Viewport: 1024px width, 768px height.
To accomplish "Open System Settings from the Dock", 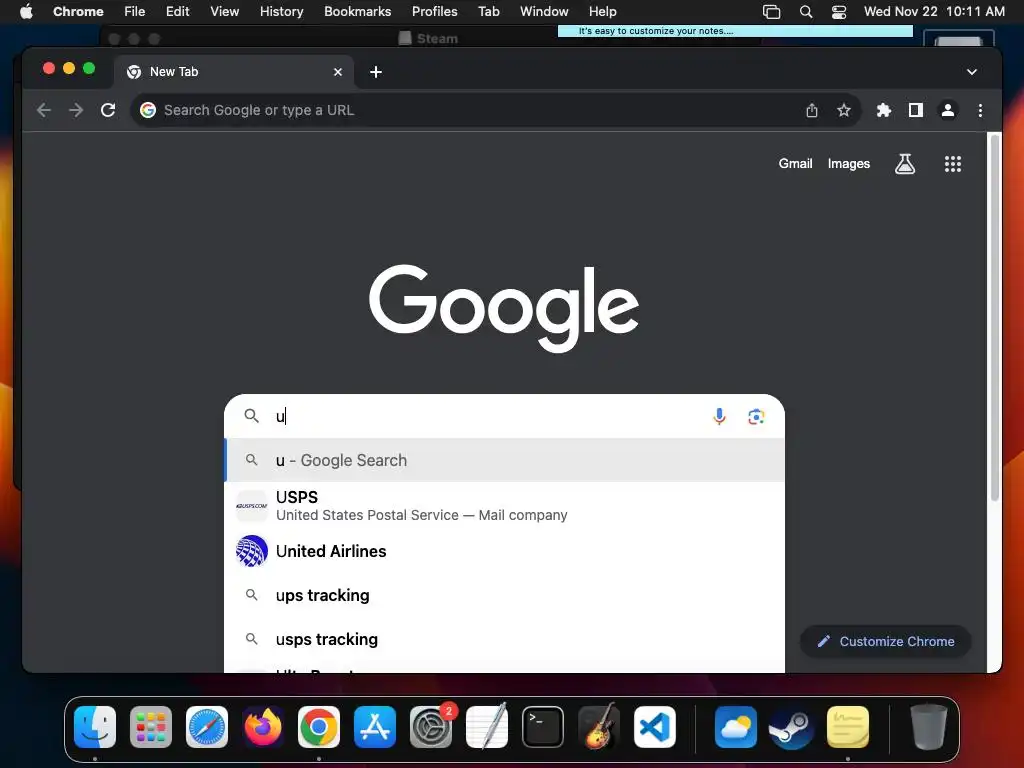I will [431, 727].
